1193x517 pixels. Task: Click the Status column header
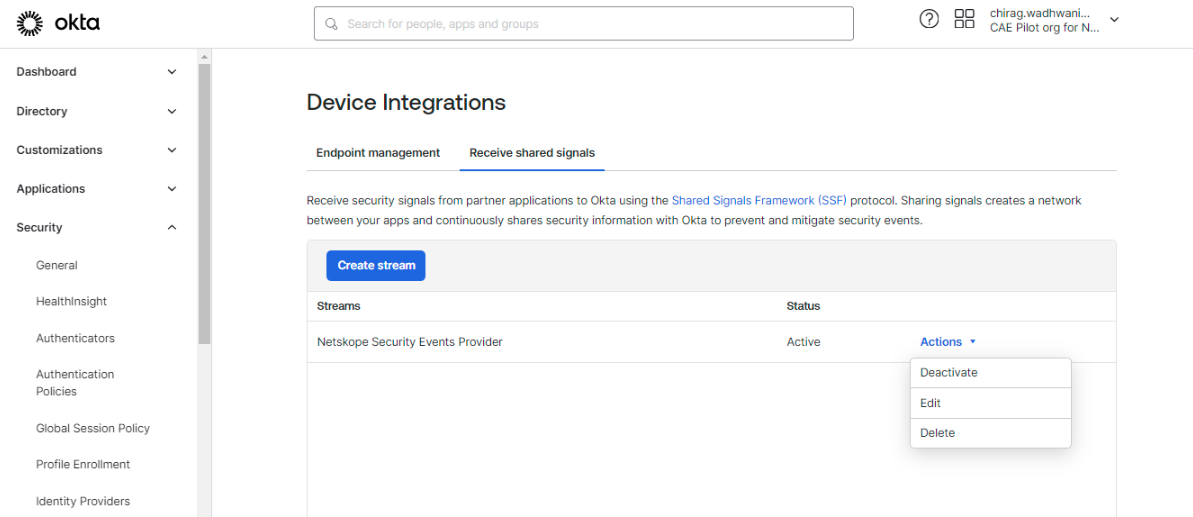(803, 306)
